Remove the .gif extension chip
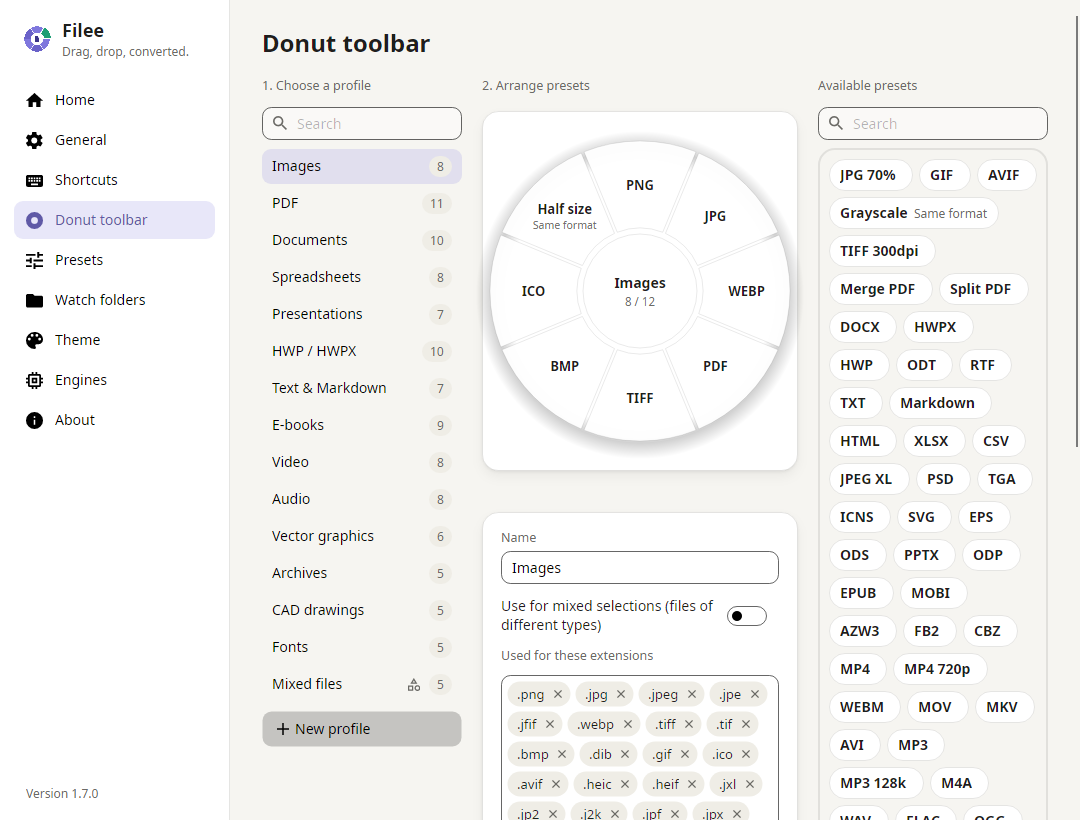1080x820 pixels. click(x=685, y=754)
